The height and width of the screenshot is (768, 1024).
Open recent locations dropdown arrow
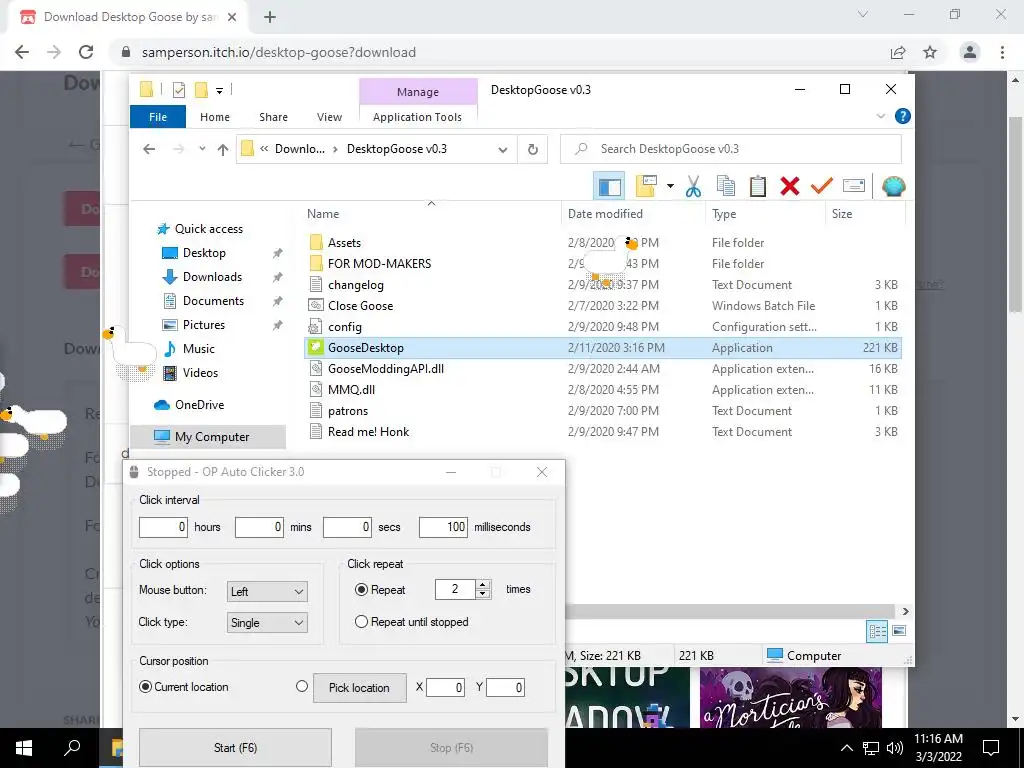click(202, 149)
